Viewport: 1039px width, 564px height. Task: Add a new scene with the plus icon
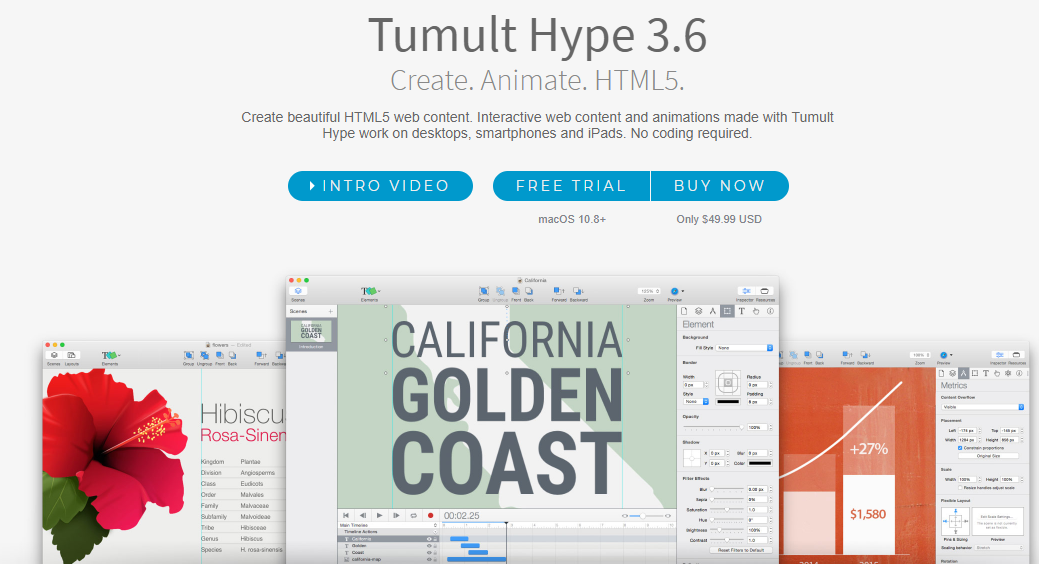pos(330,311)
